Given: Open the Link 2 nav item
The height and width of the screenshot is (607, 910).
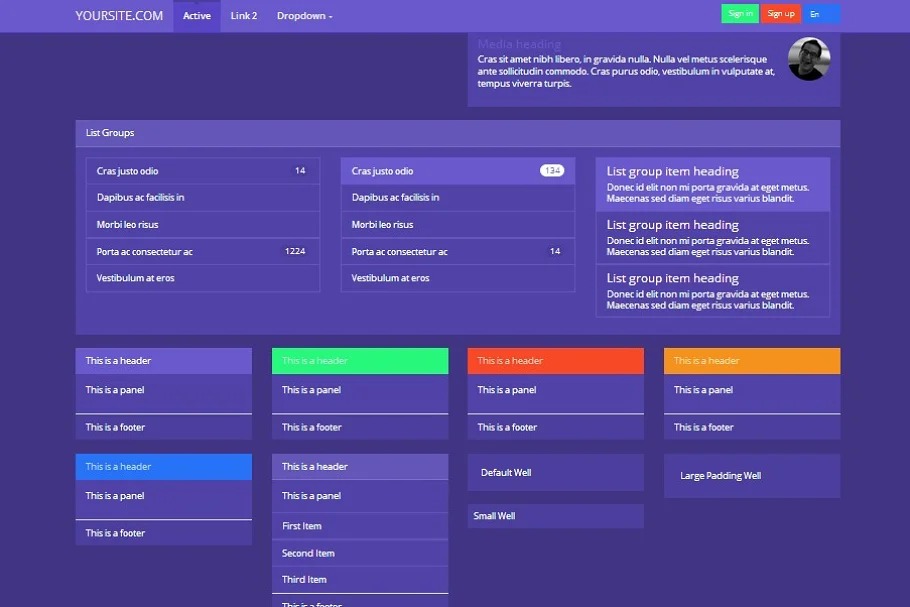Looking at the screenshot, I should pyautogui.click(x=243, y=16).
